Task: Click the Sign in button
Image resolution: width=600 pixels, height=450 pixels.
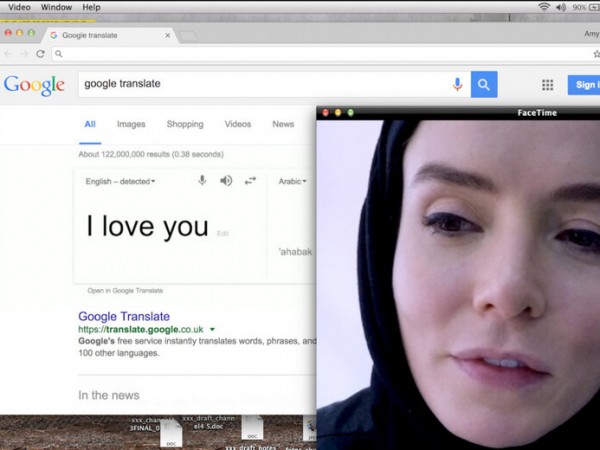Action: tap(584, 85)
